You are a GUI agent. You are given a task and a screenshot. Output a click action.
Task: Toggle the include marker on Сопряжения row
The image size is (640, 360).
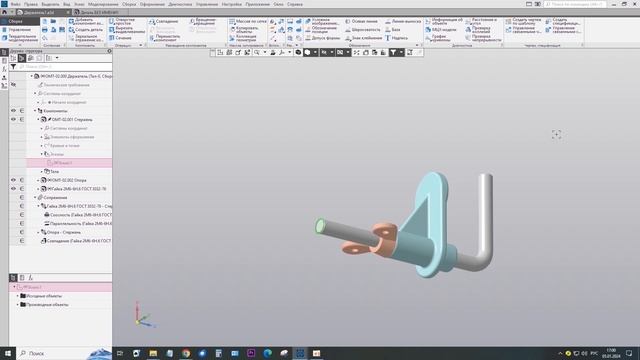click(22, 198)
